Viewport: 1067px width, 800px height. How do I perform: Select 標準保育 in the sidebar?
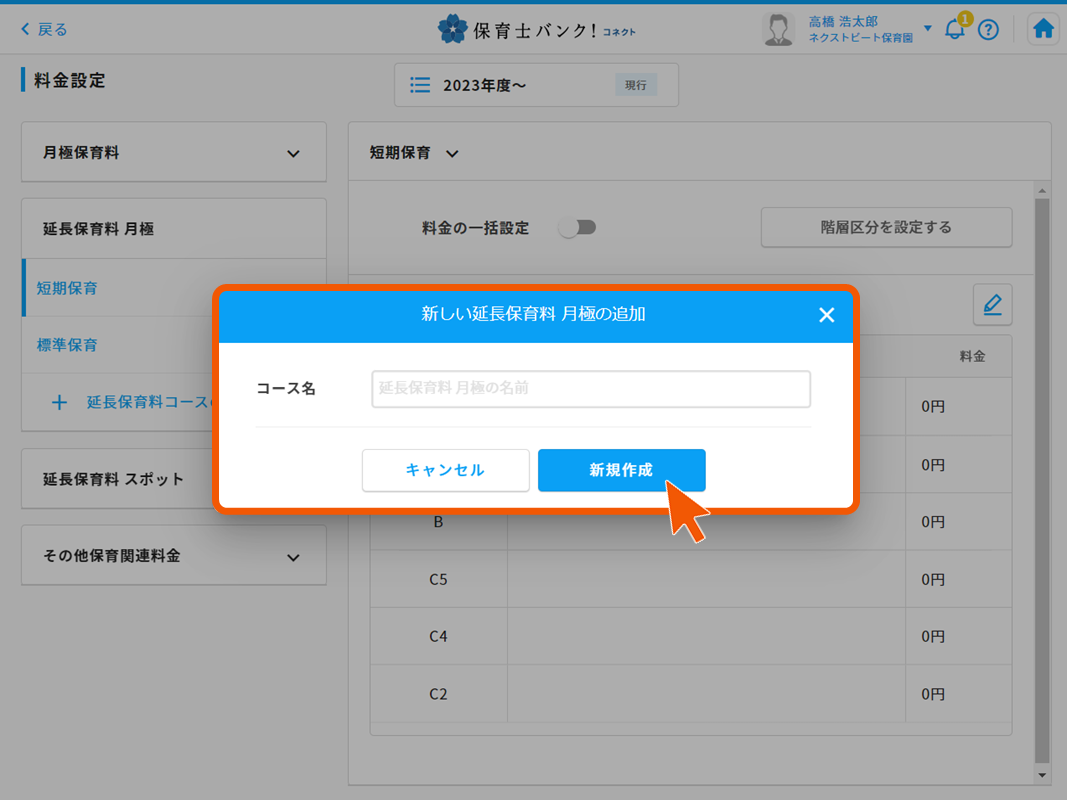pos(67,344)
